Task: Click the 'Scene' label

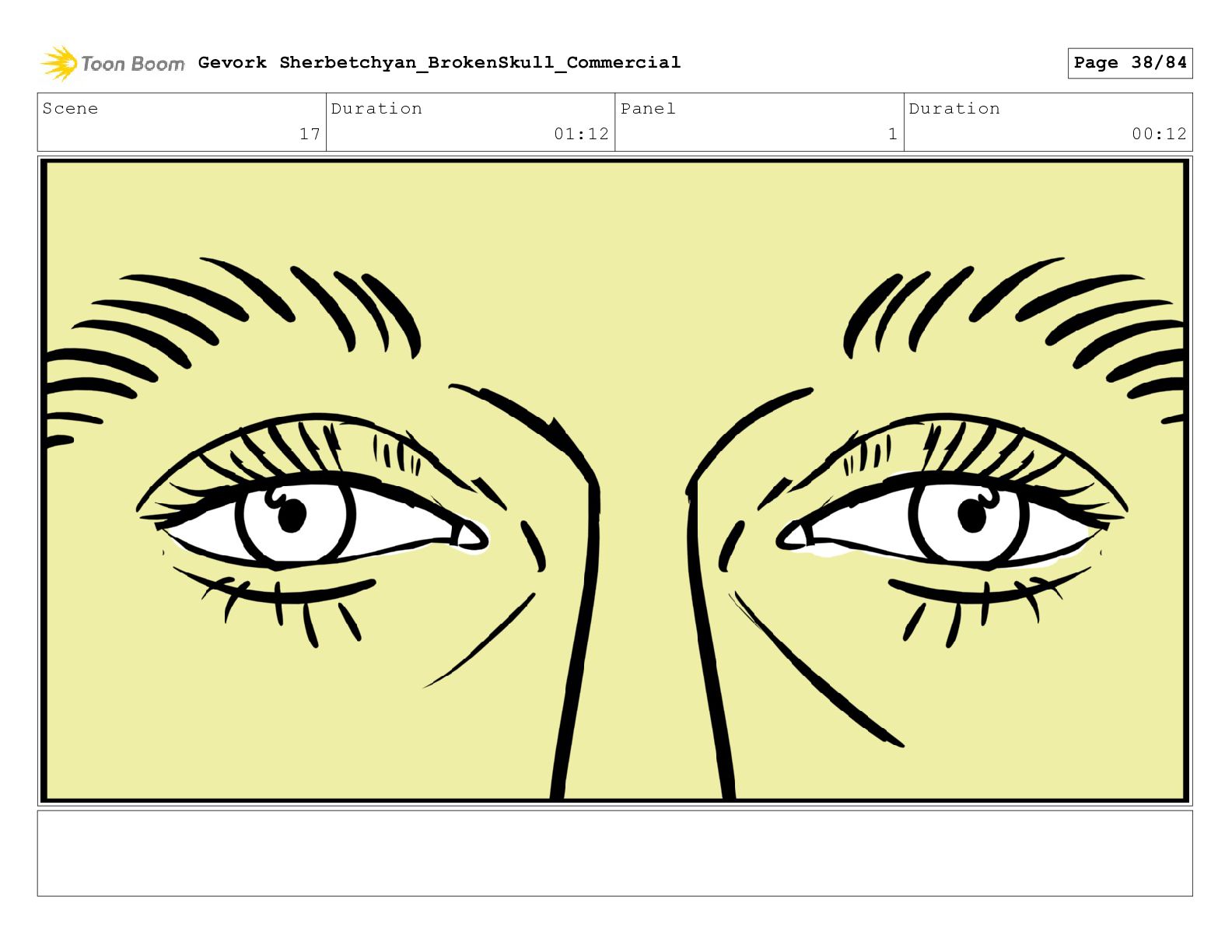Action: tap(71, 109)
